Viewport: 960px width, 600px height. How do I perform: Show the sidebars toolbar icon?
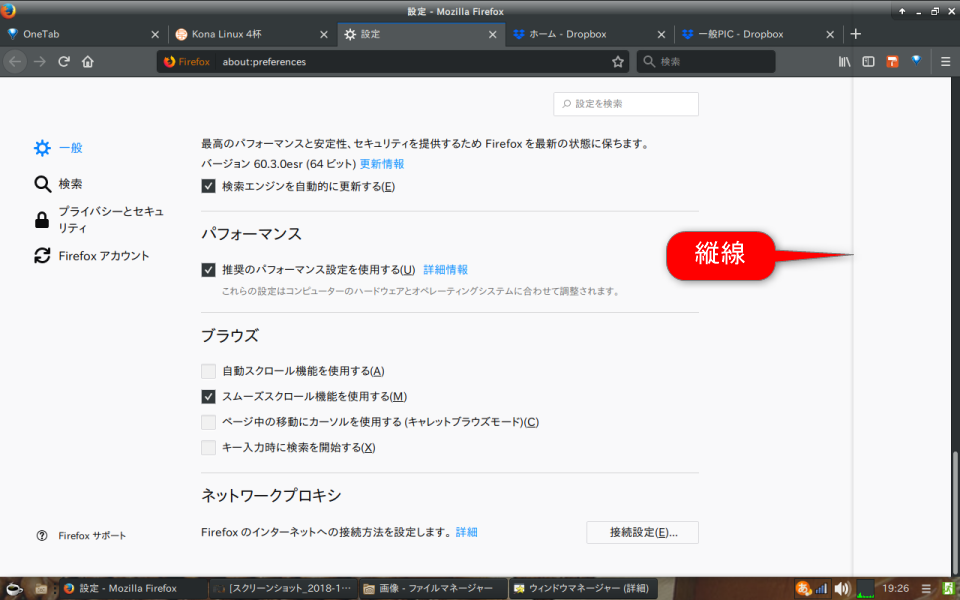pyautogui.click(x=868, y=62)
